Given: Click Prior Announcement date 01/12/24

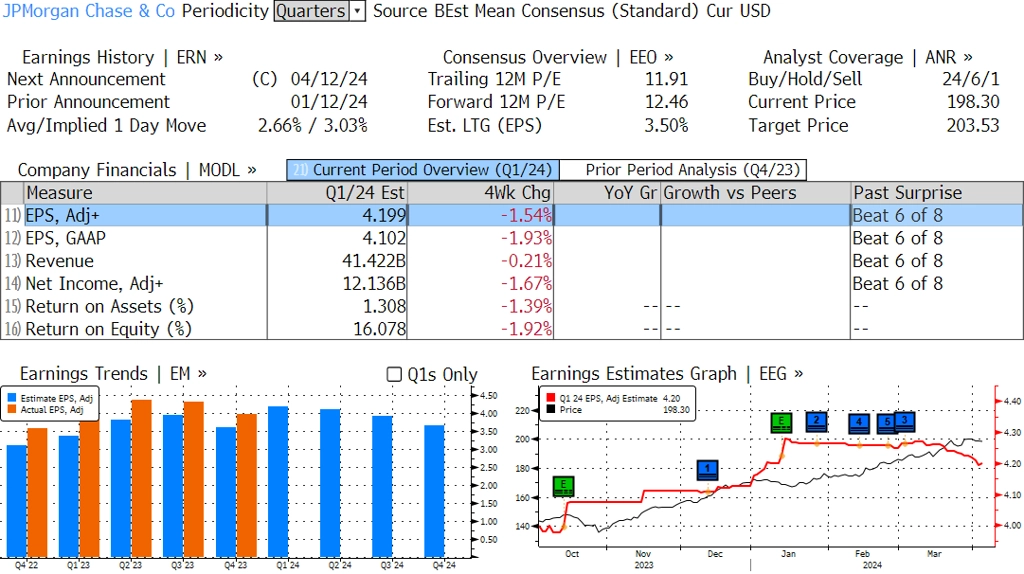Looking at the screenshot, I should coord(329,102).
